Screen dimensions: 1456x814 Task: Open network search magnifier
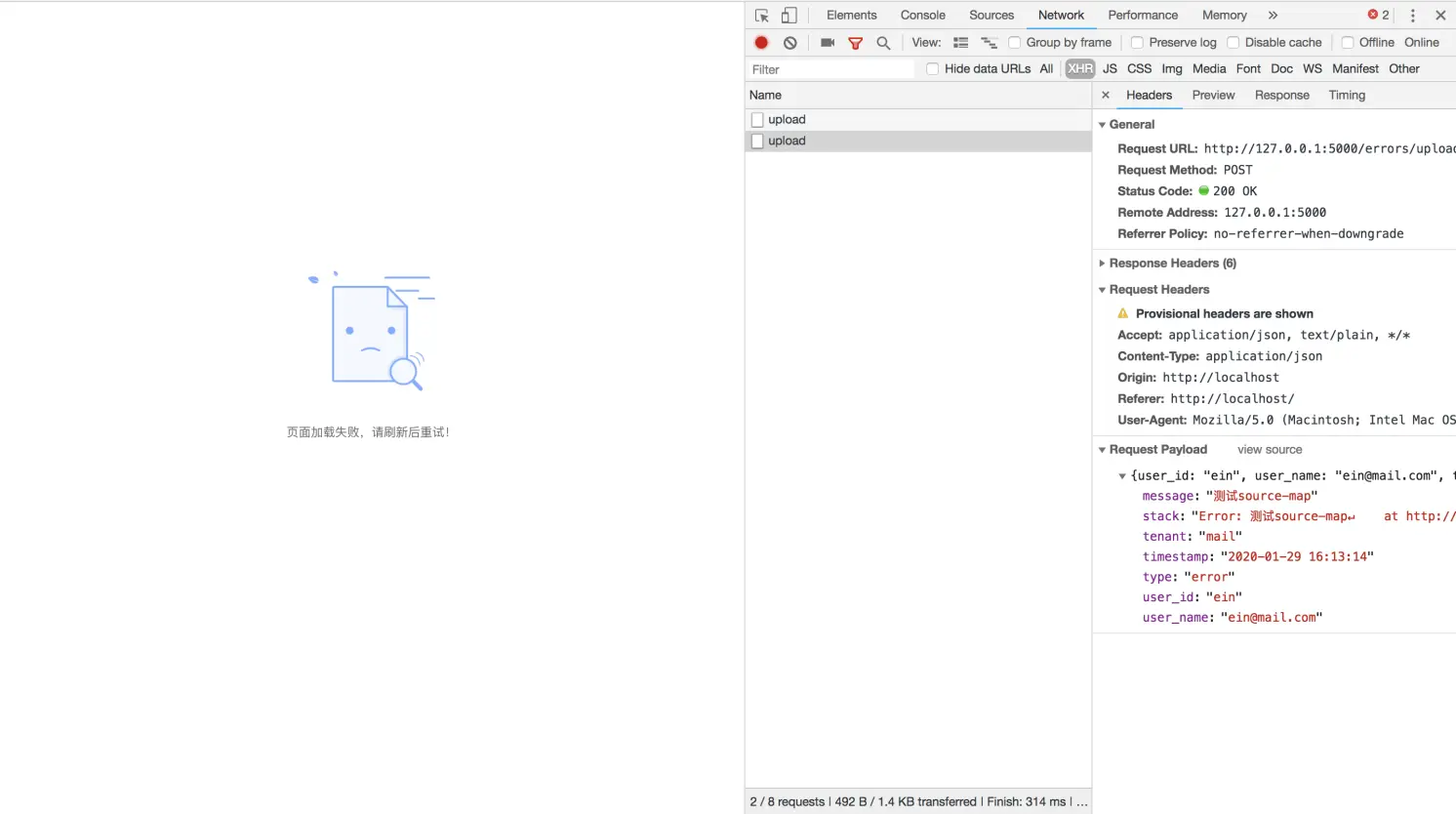click(883, 43)
